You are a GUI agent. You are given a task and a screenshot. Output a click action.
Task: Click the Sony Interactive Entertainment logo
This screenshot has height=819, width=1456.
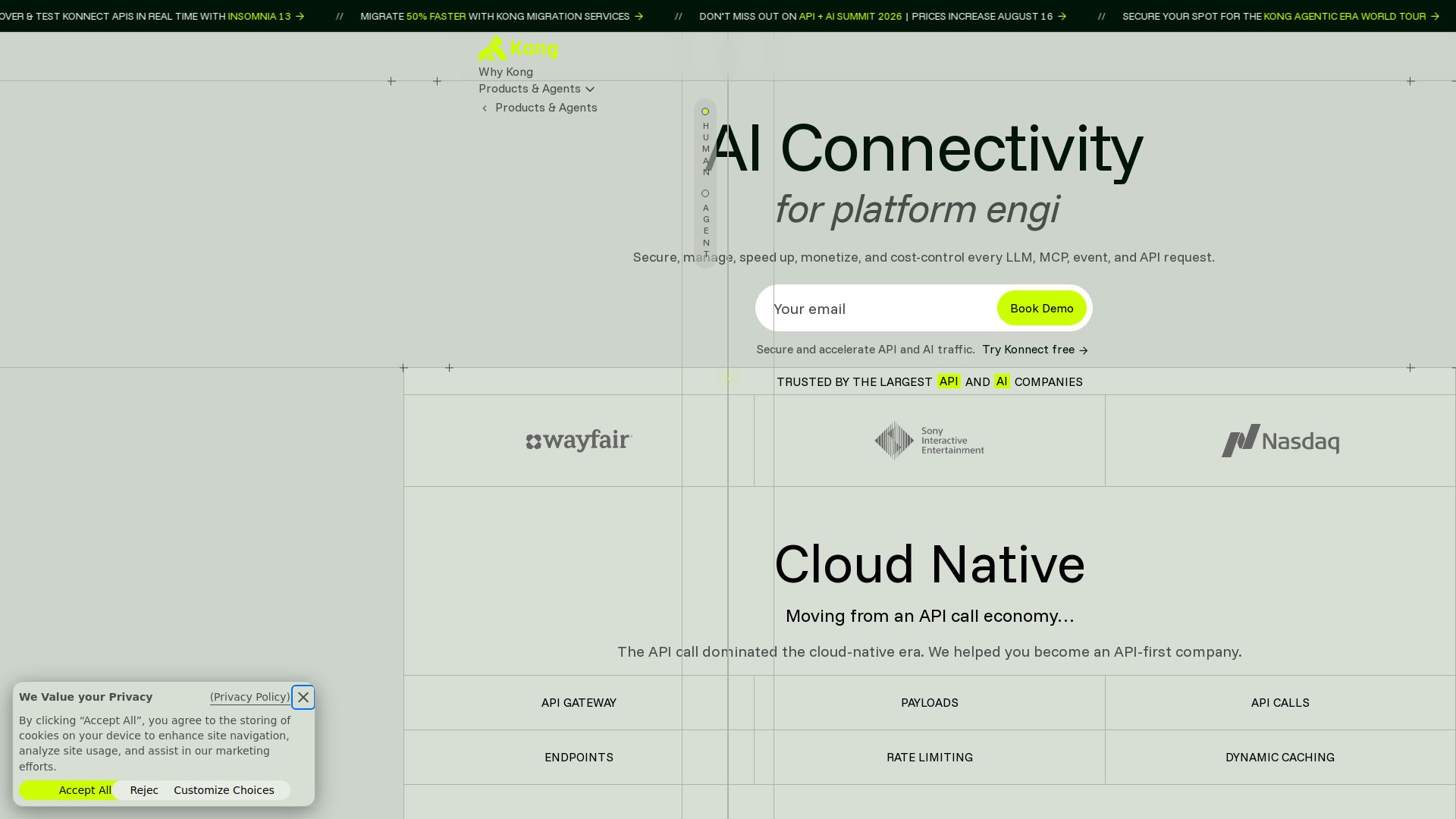pos(930,441)
